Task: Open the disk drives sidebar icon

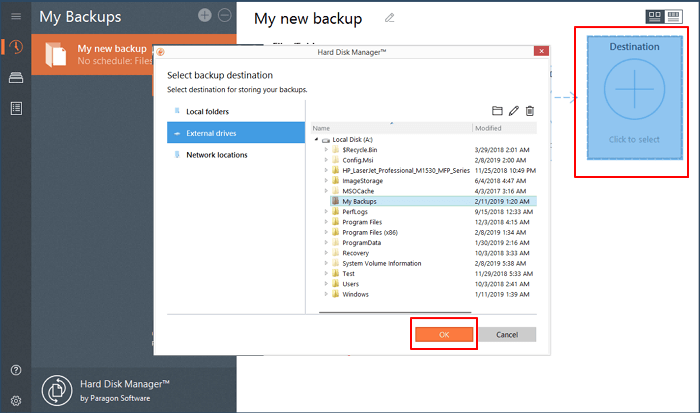Action: (x=15, y=78)
